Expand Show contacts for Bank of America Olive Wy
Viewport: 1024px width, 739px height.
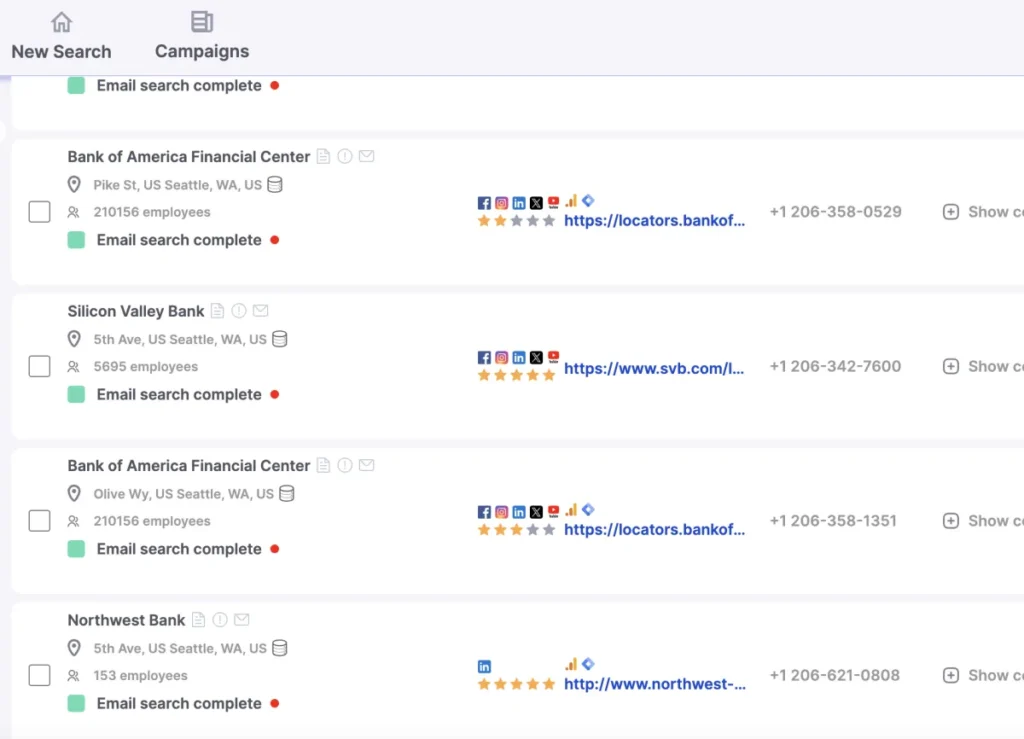pyautogui.click(x=983, y=521)
